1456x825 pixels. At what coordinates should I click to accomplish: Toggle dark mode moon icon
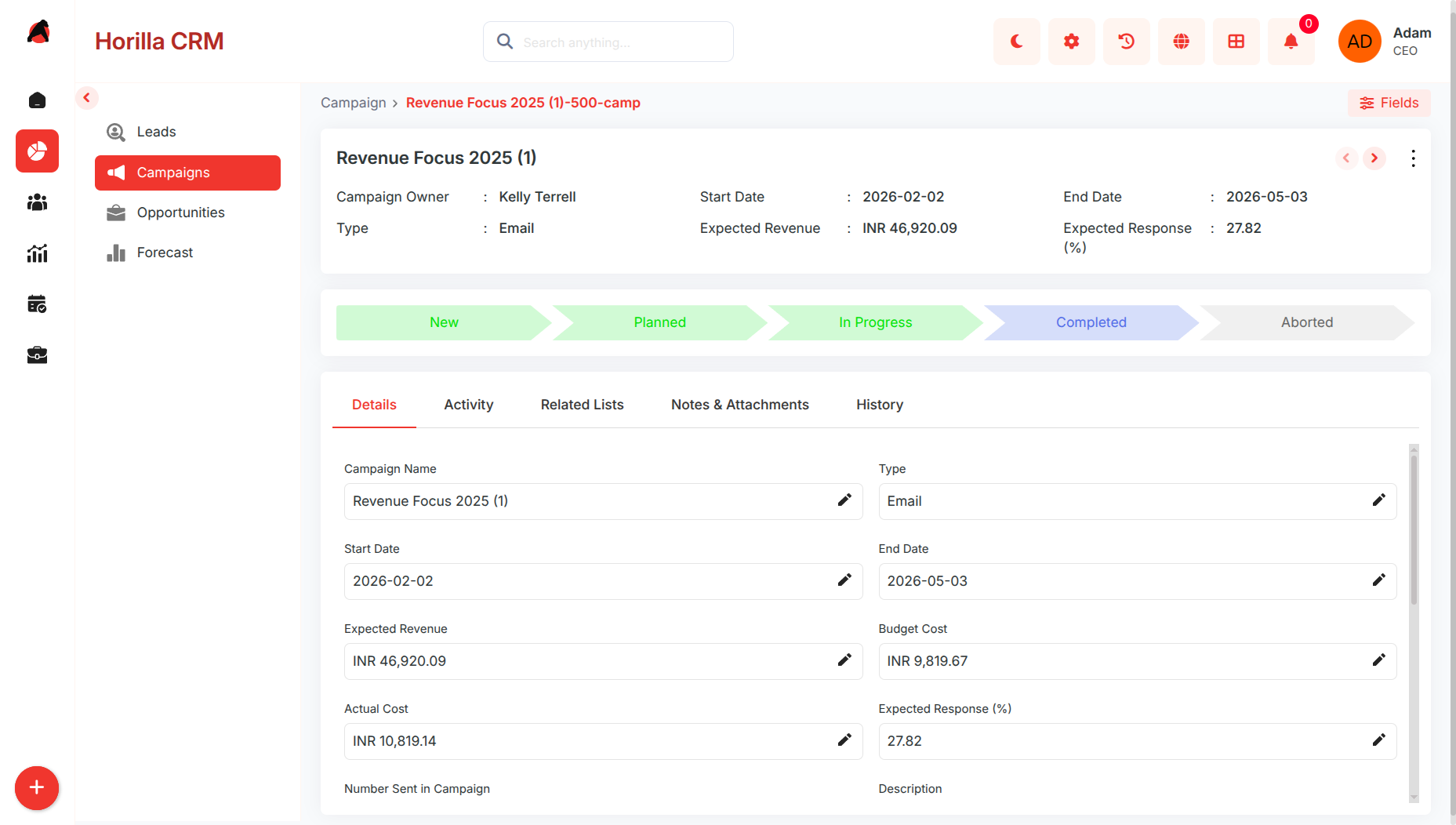coord(1017,42)
